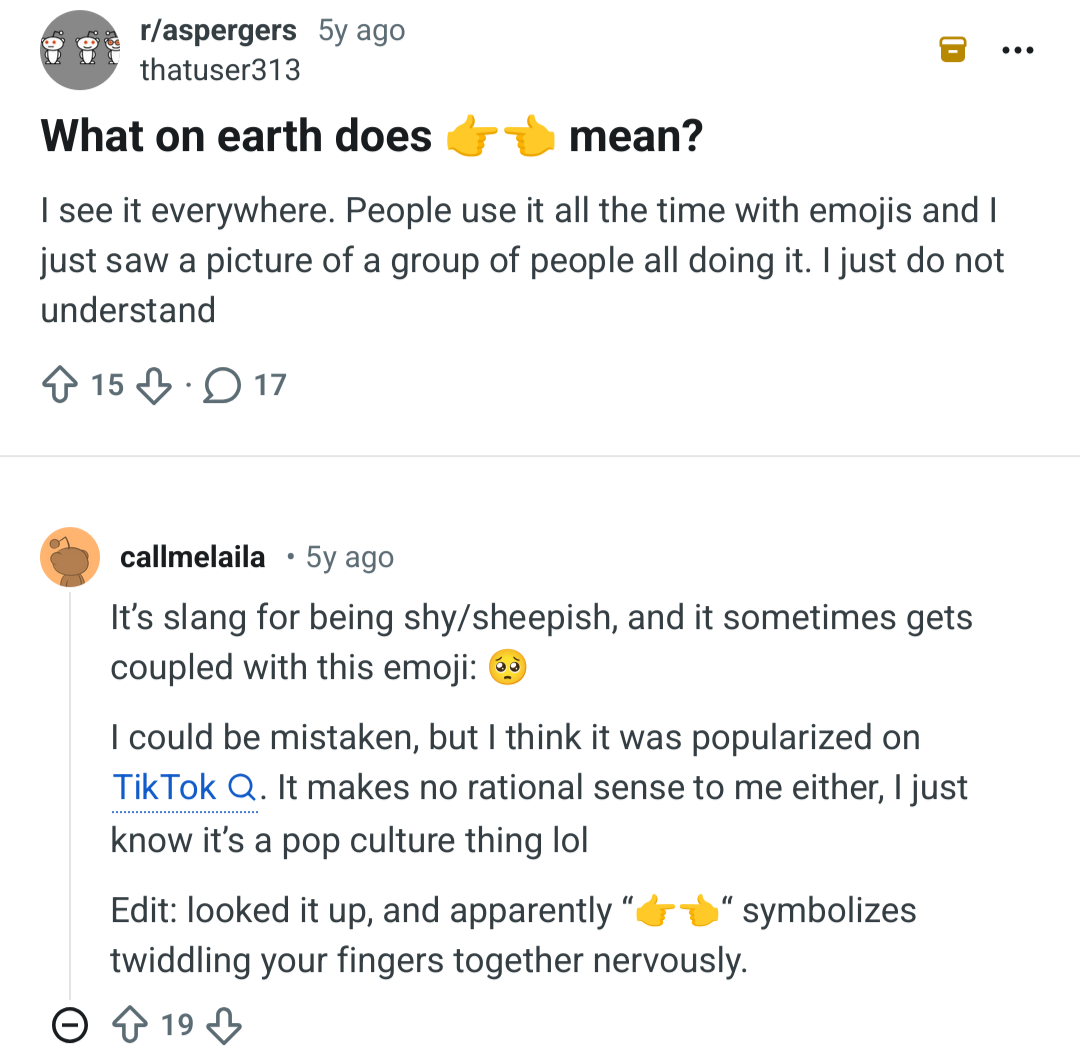Collapse callmelaila's comment thread
1080x1050 pixels.
point(69,1025)
